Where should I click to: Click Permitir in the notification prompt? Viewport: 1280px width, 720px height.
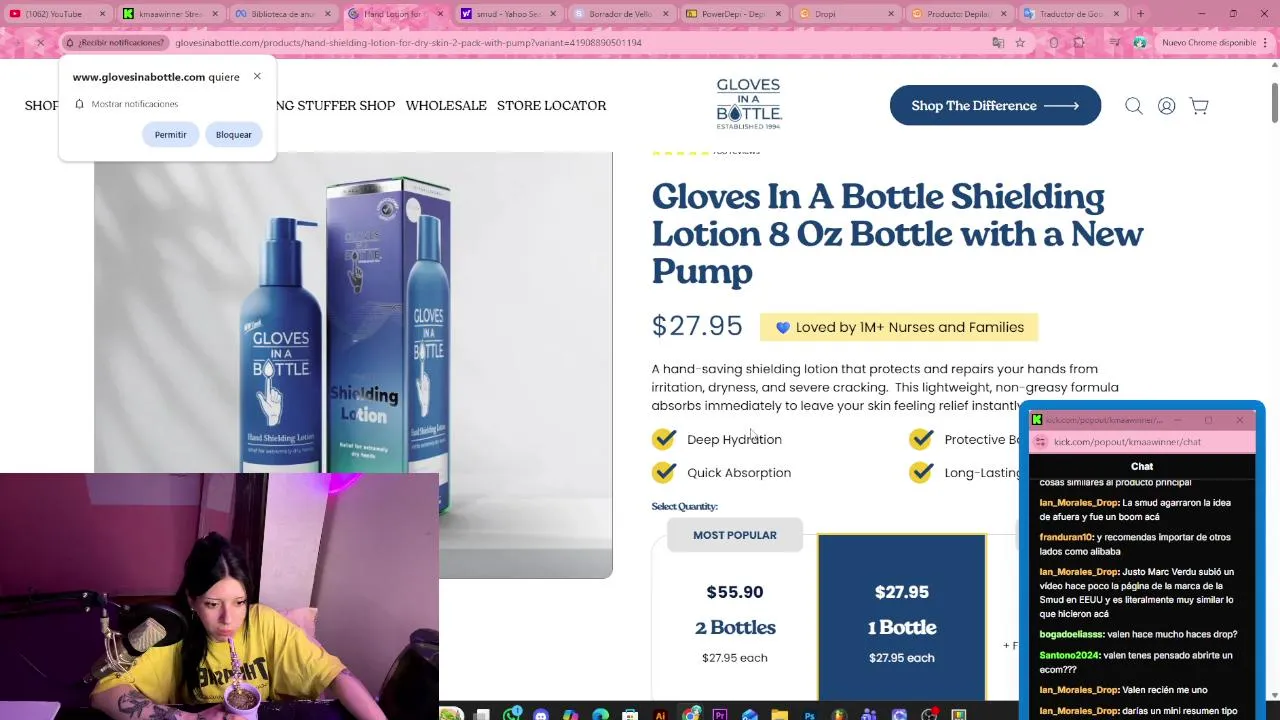(171, 135)
